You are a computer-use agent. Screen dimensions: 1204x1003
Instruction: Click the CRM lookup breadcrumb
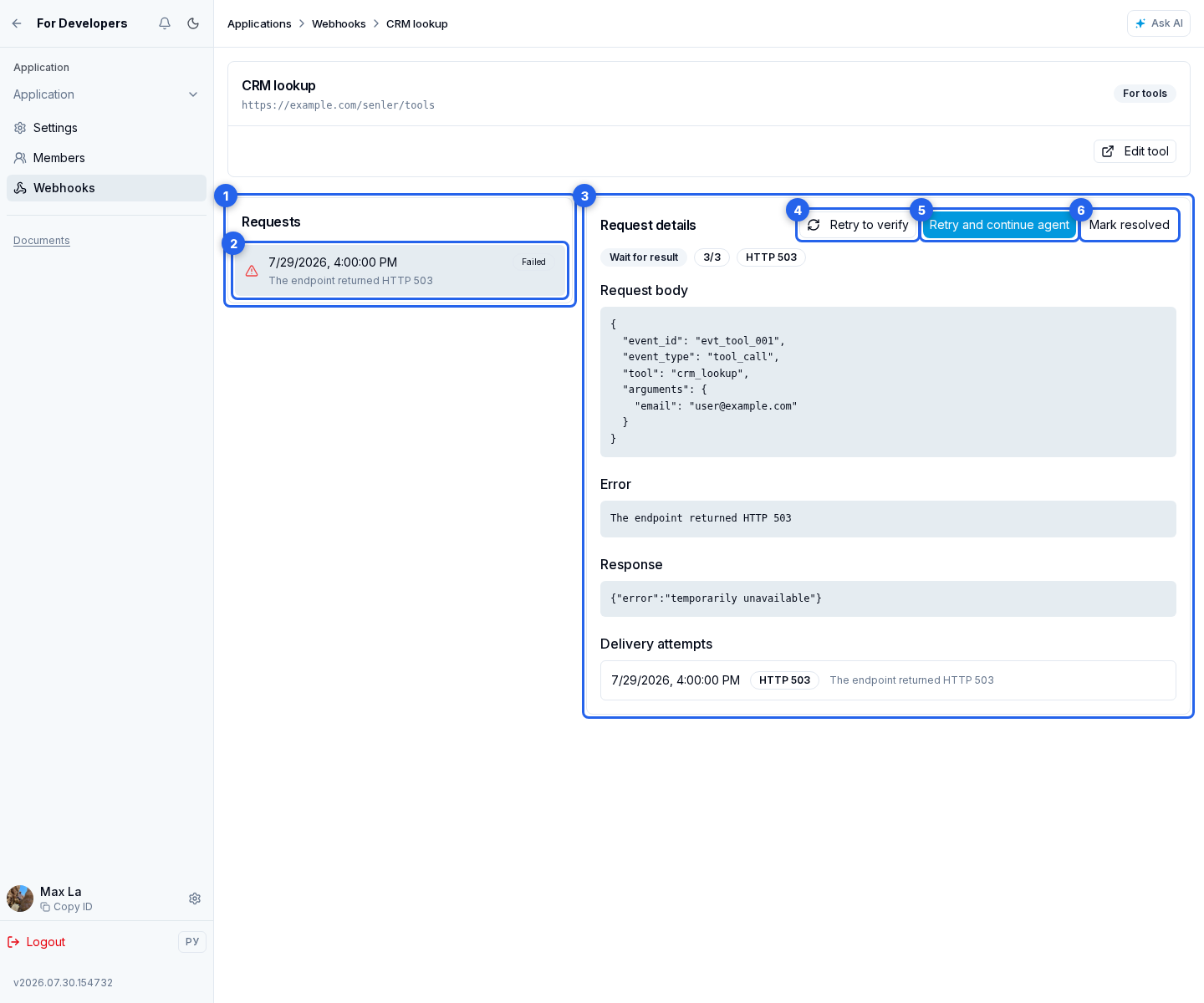[x=417, y=23]
